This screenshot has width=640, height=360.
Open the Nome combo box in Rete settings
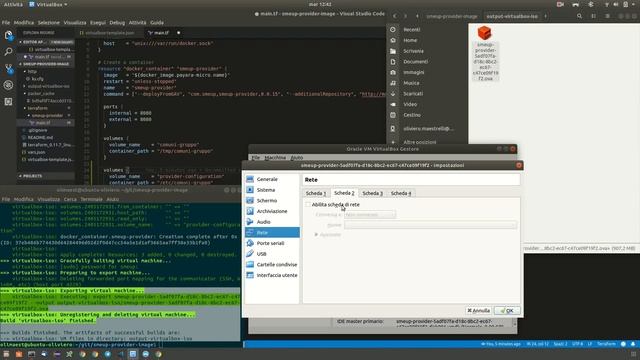point(431,225)
